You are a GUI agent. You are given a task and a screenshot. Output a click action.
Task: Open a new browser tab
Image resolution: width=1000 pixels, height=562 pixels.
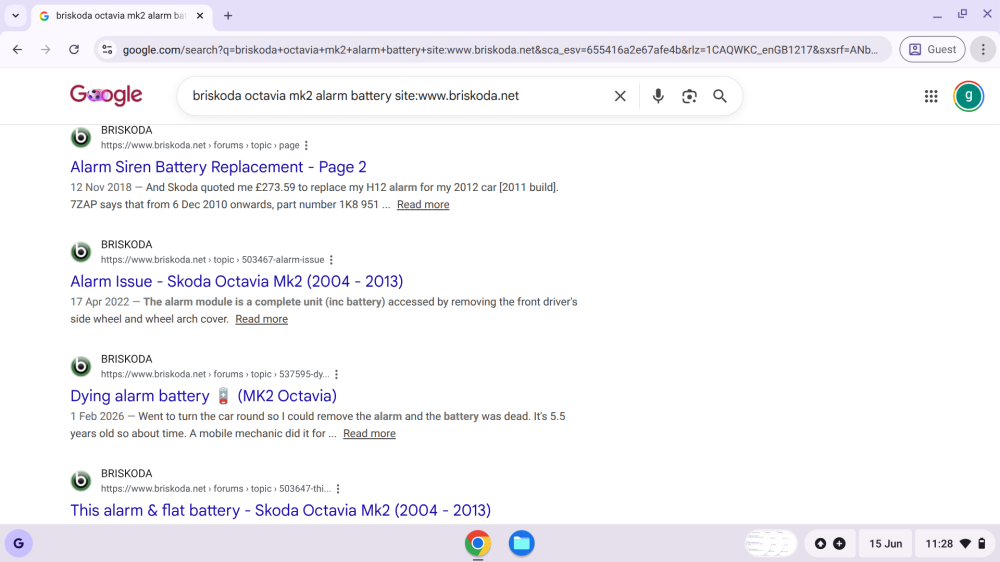228,16
